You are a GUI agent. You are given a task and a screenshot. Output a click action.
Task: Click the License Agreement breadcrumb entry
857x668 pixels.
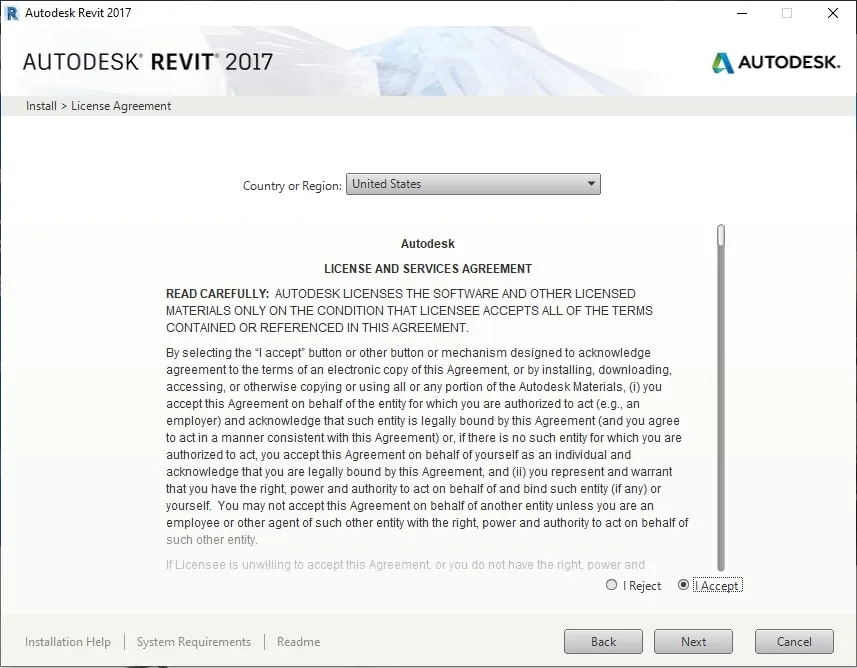(x=120, y=105)
